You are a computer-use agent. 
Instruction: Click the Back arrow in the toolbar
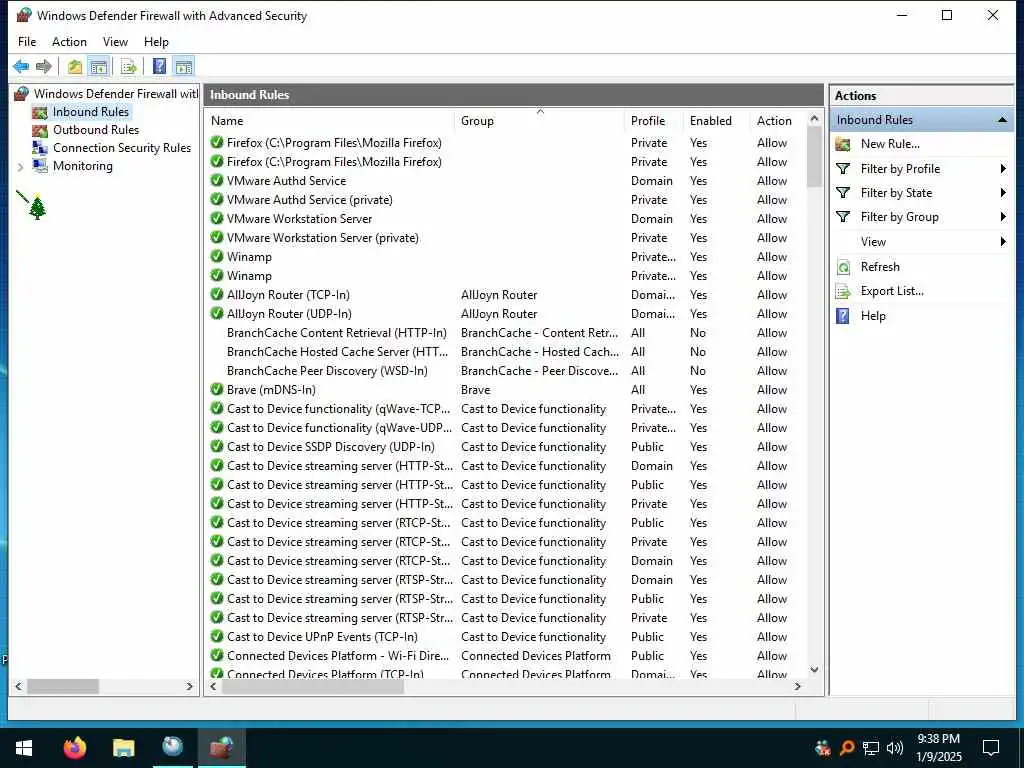[21, 66]
